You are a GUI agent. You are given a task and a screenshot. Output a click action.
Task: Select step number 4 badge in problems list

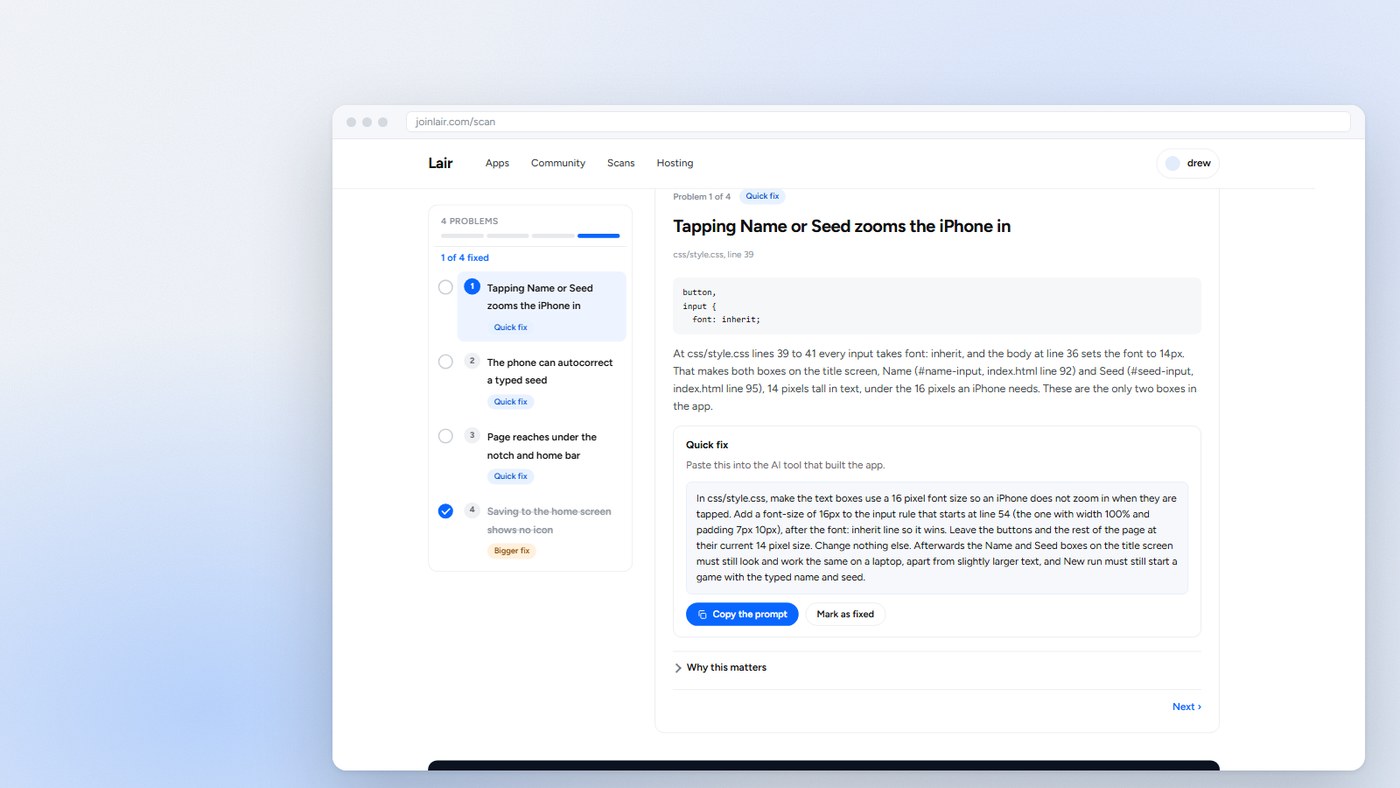tap(472, 510)
